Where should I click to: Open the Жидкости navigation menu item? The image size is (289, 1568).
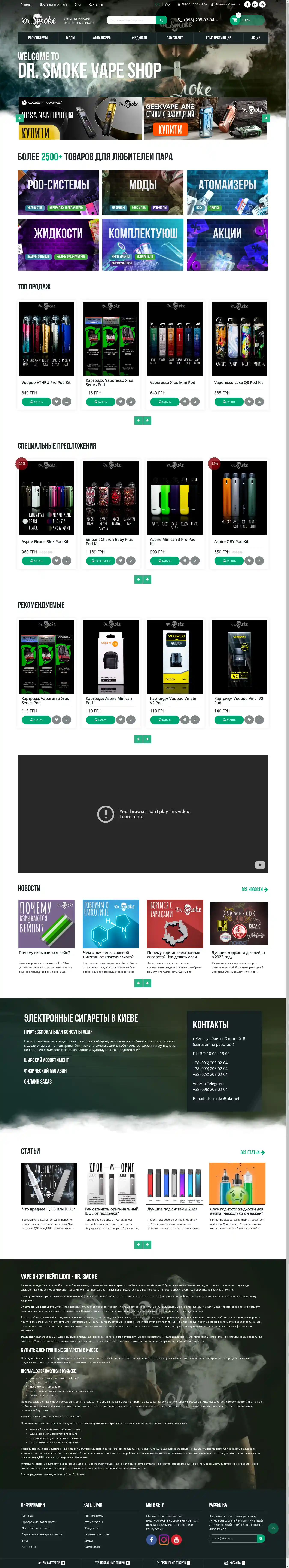point(139,38)
